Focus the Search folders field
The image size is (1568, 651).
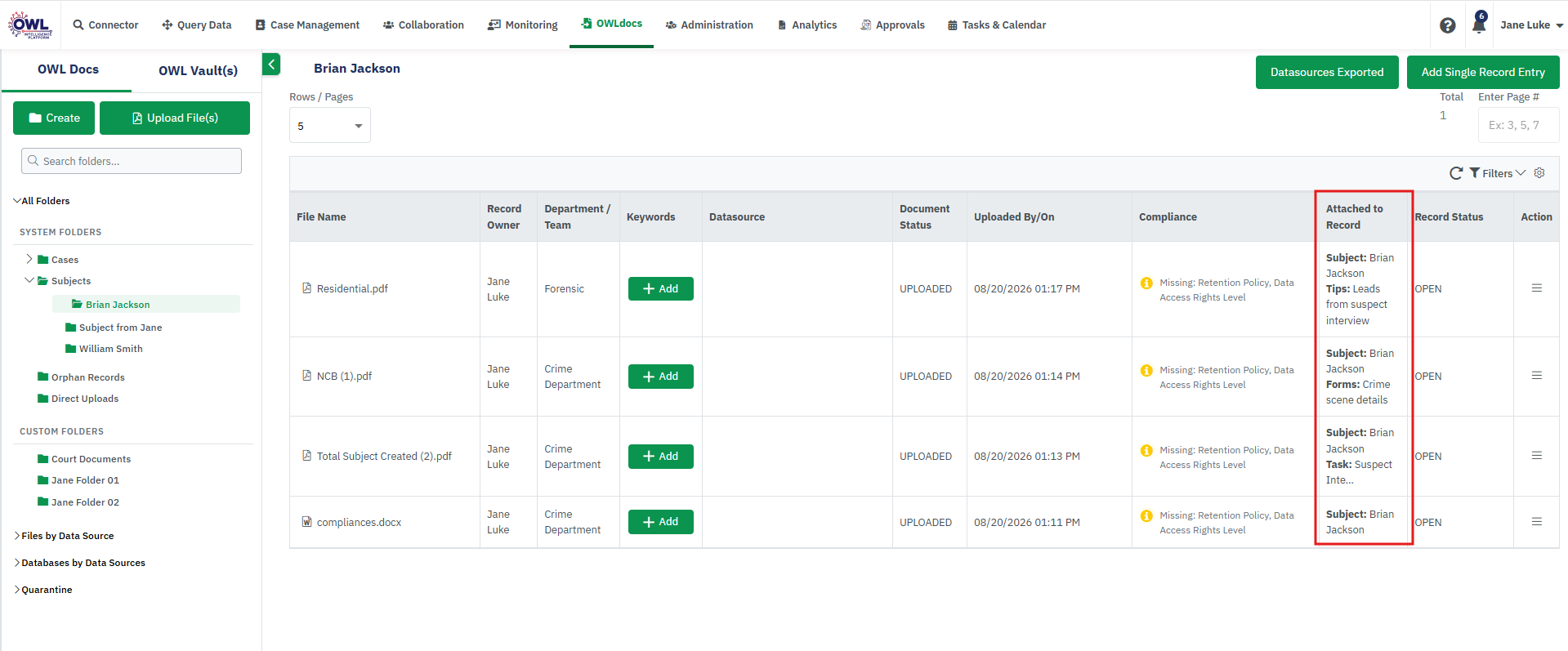[x=132, y=161]
